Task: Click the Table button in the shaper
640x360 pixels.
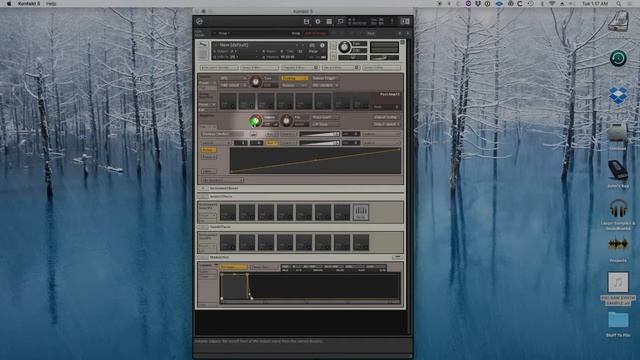Action: pos(209,157)
